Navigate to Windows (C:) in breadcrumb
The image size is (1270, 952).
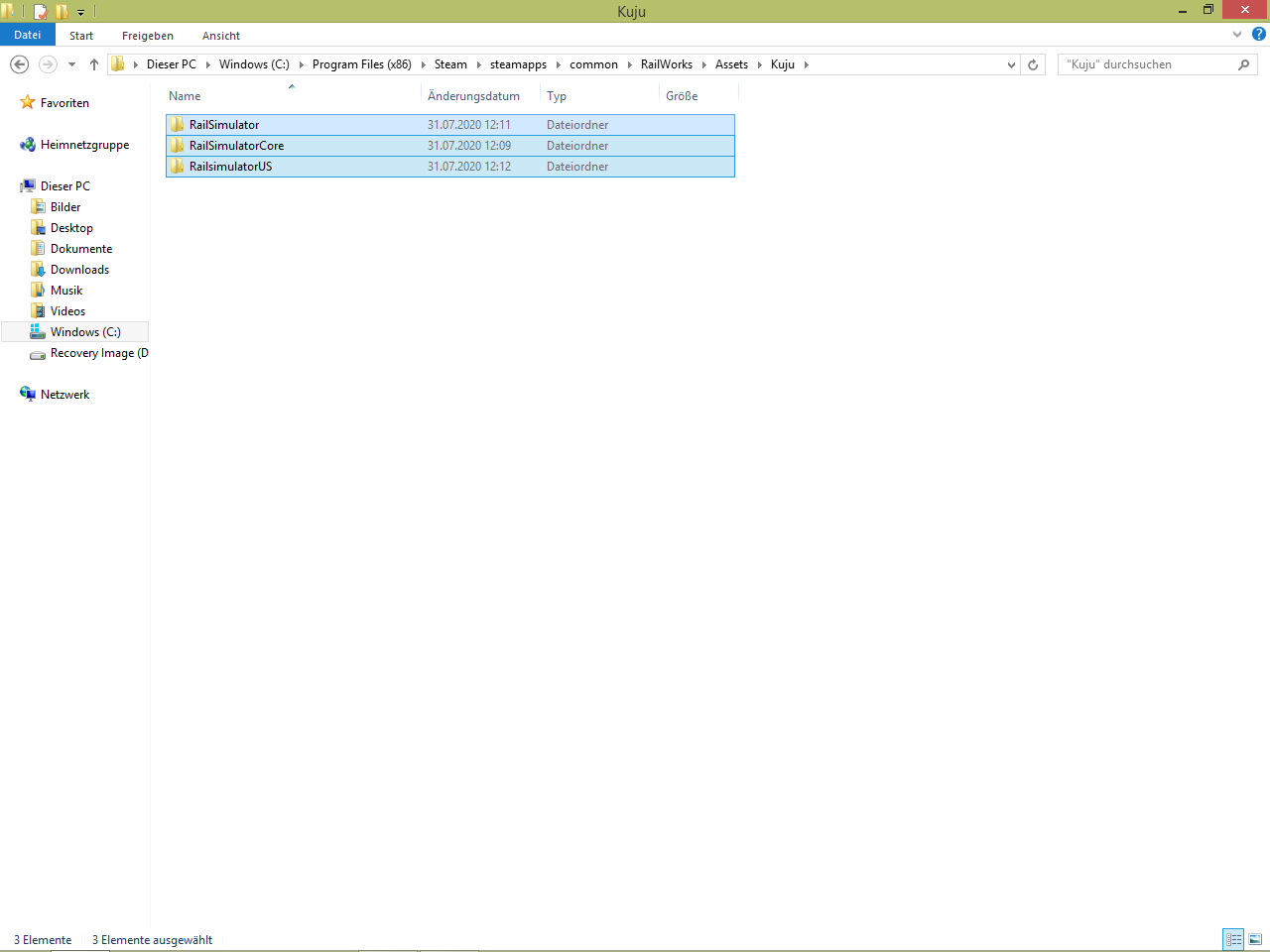coord(254,64)
